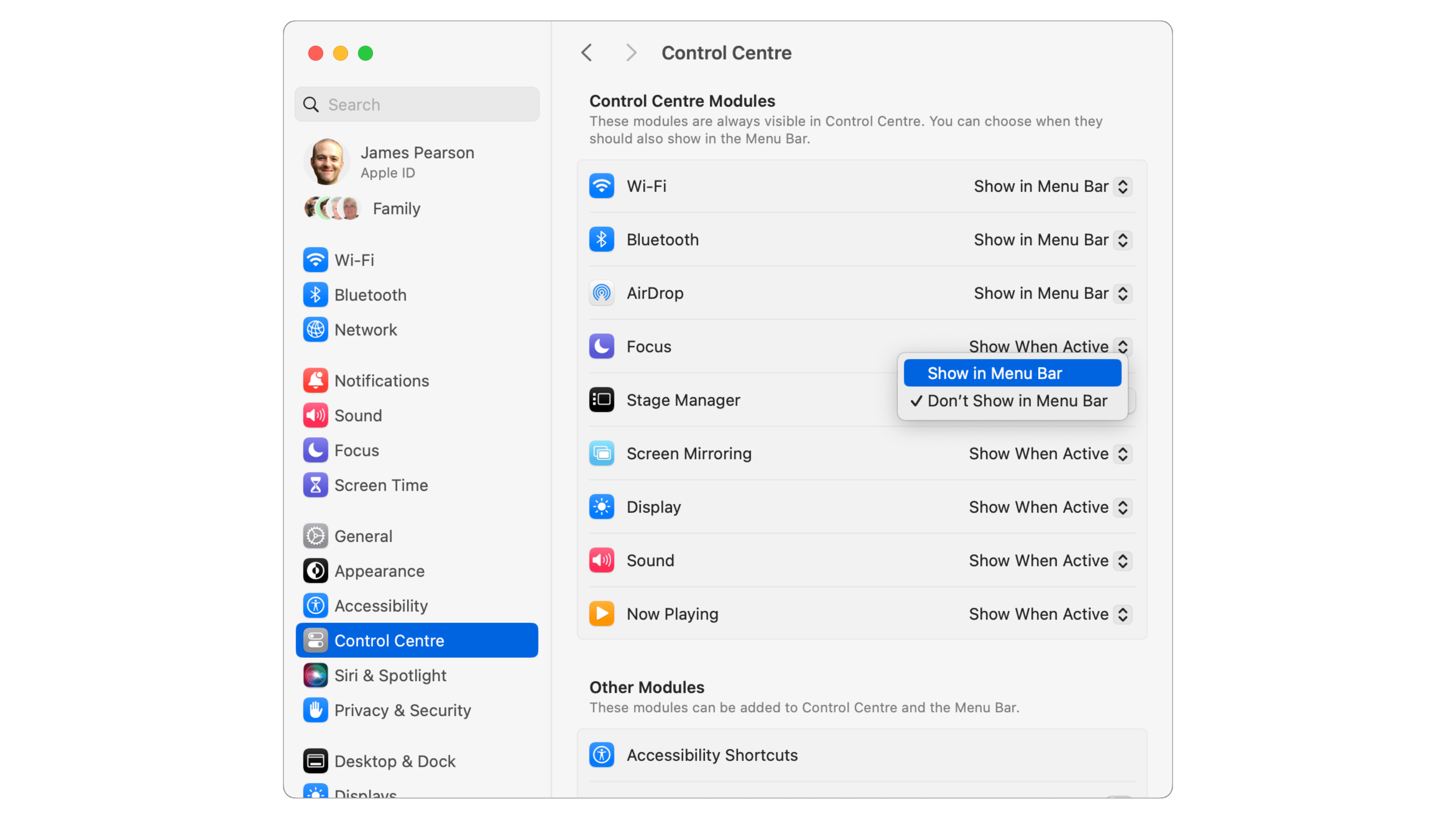Open Siri & Spotlight sidebar icon

coord(315,675)
